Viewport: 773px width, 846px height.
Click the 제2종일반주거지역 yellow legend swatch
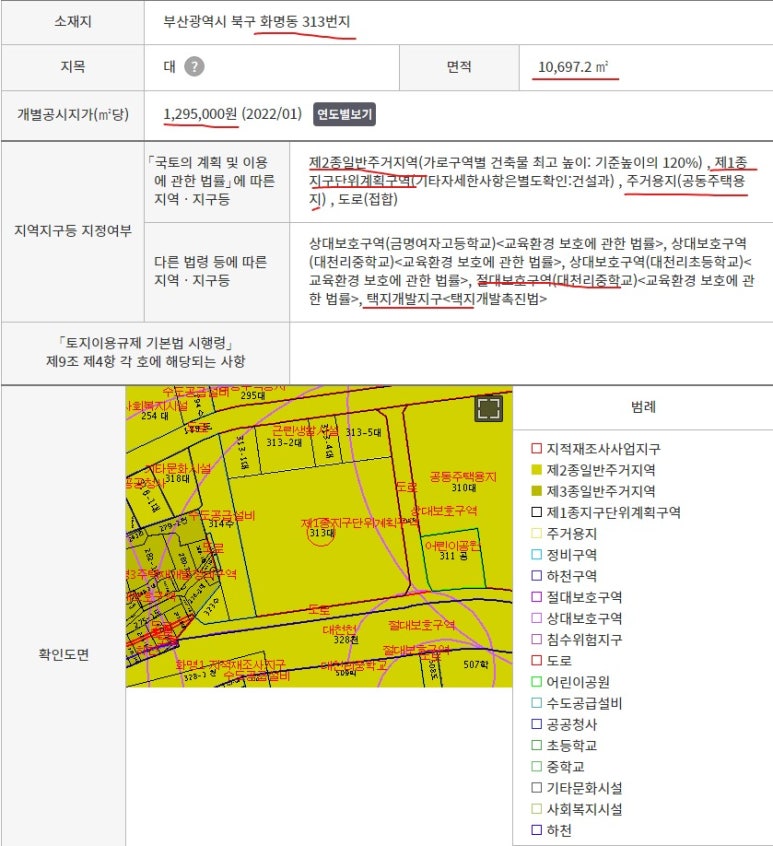tap(536, 469)
